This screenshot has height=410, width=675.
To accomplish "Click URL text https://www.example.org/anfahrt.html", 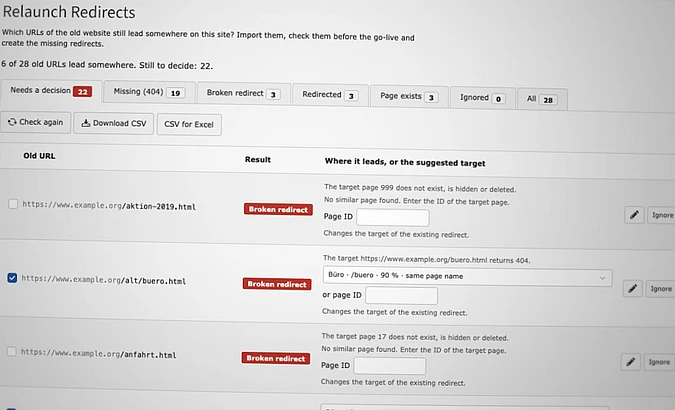I will (x=99, y=354).
